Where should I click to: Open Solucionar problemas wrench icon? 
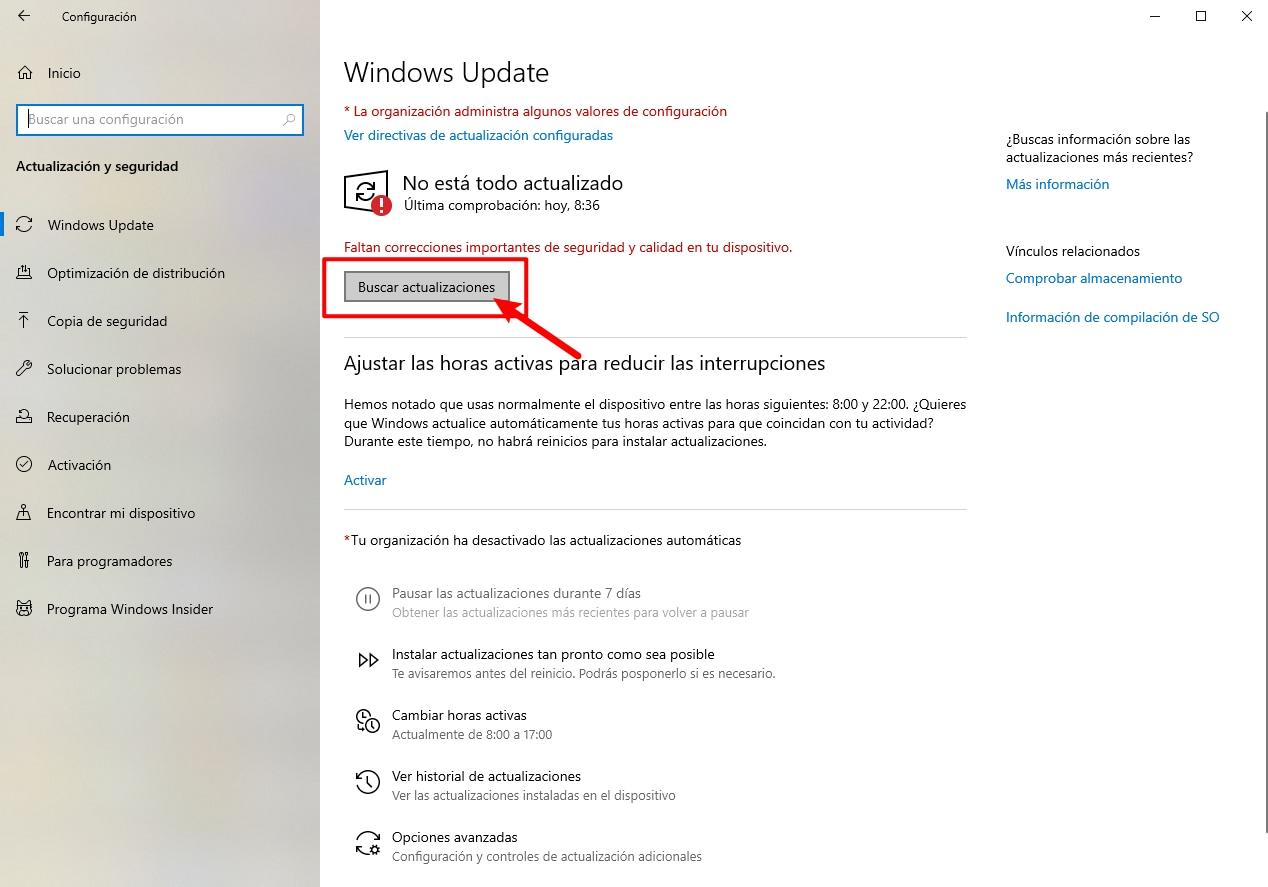(25, 369)
